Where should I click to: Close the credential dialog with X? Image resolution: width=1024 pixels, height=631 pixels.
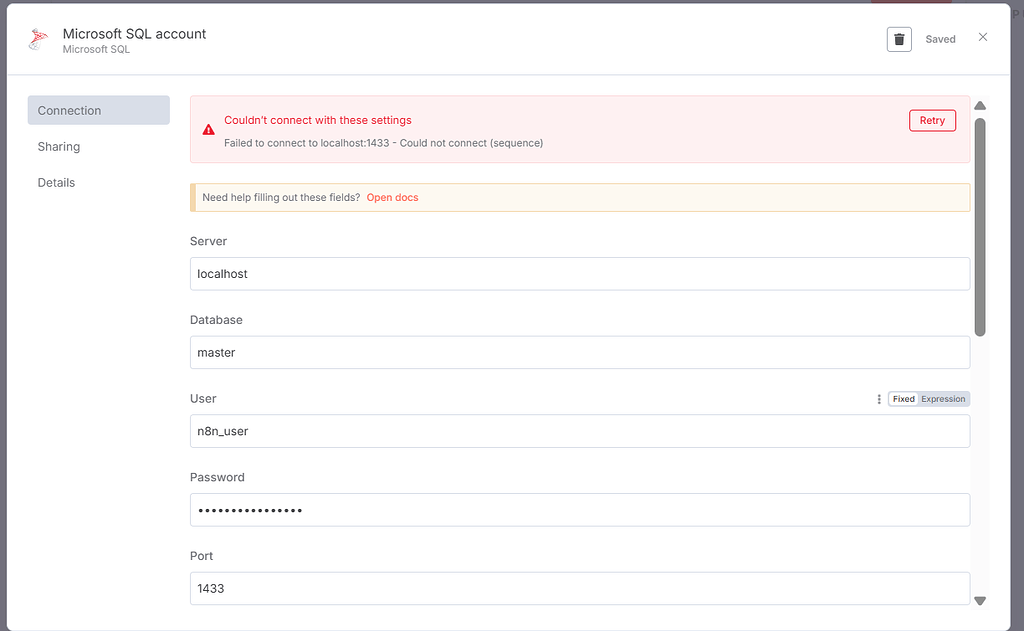point(983,38)
